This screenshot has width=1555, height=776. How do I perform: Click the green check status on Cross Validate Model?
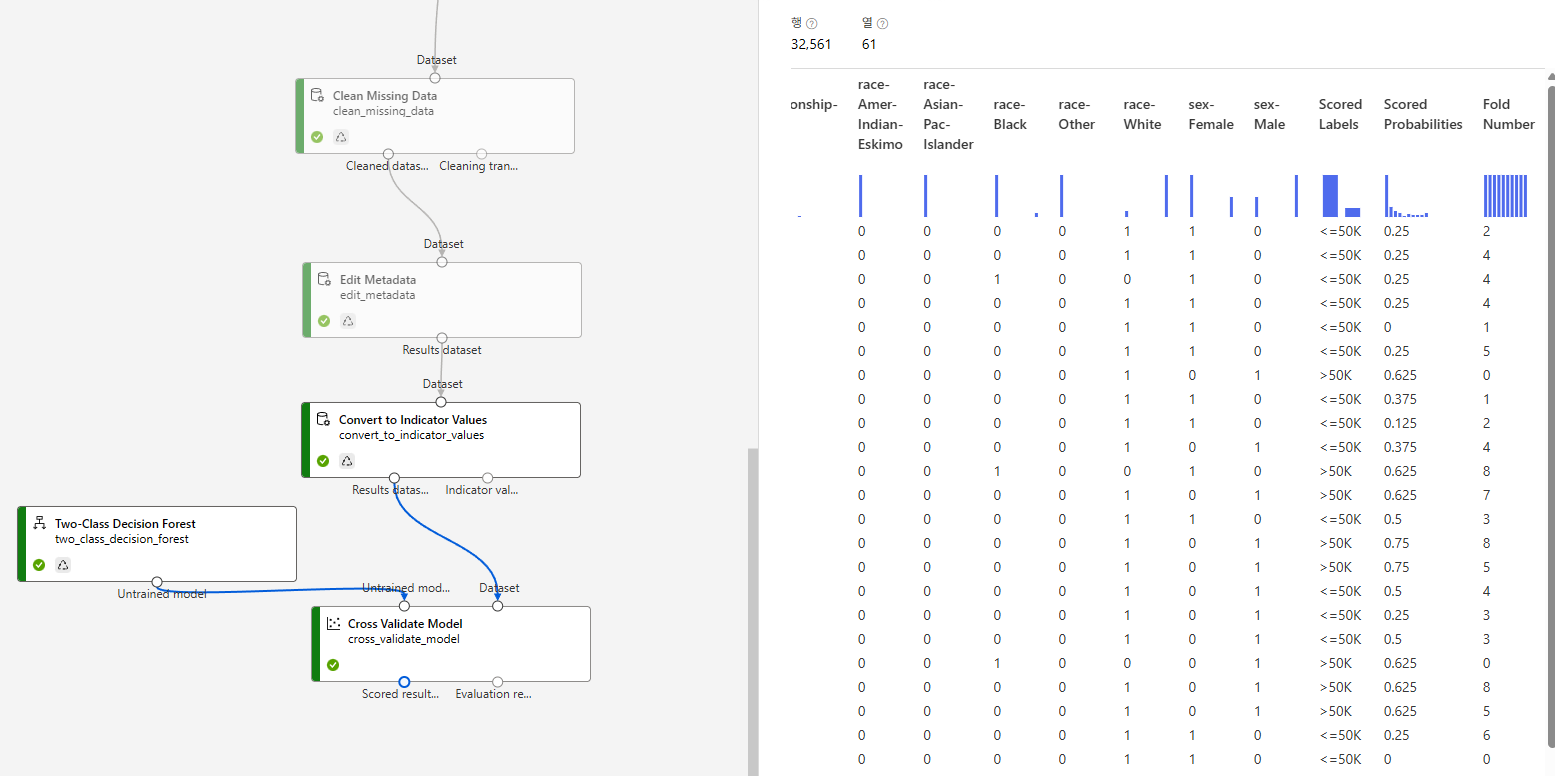[x=333, y=665]
